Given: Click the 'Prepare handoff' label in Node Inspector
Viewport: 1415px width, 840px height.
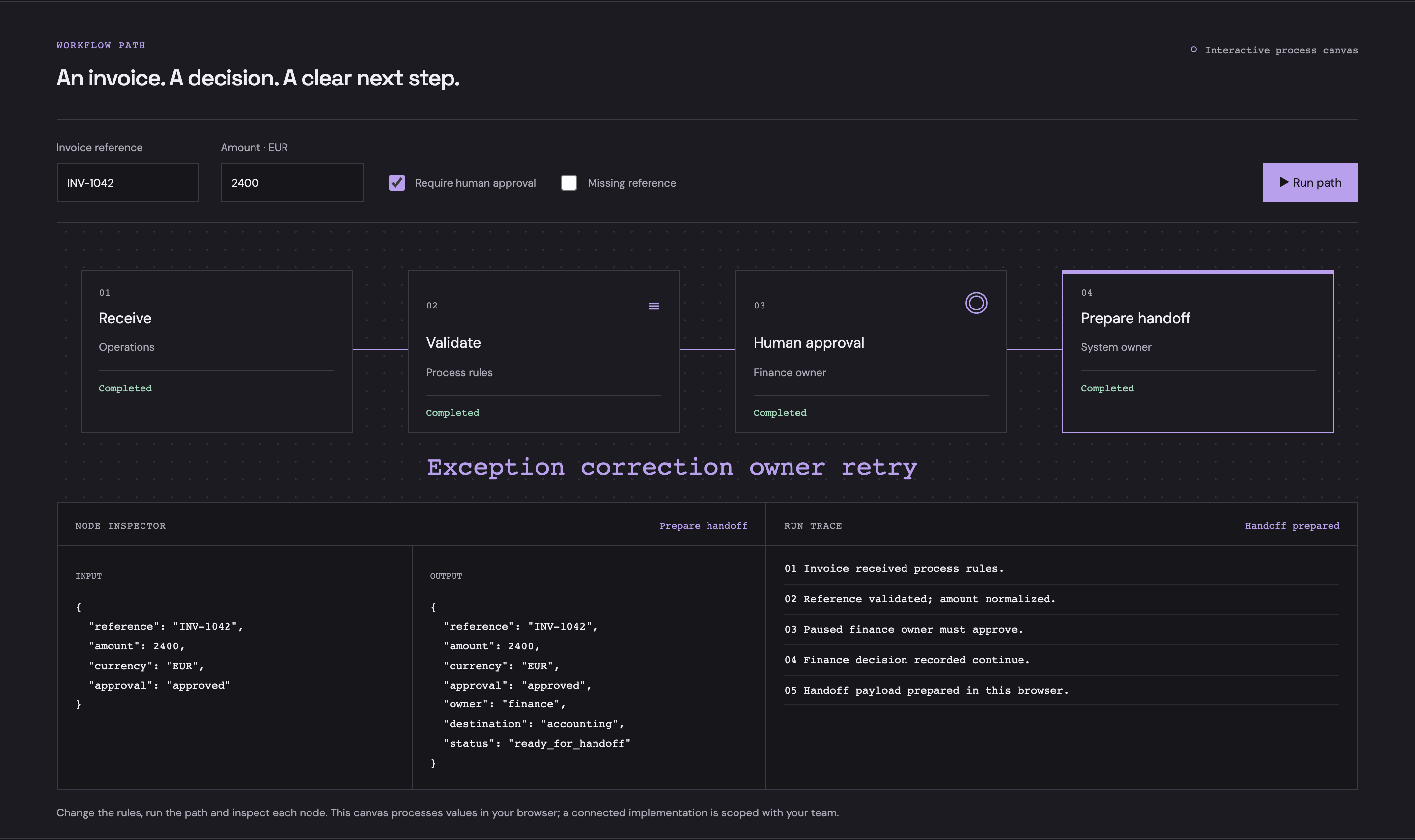Looking at the screenshot, I should click(703, 525).
